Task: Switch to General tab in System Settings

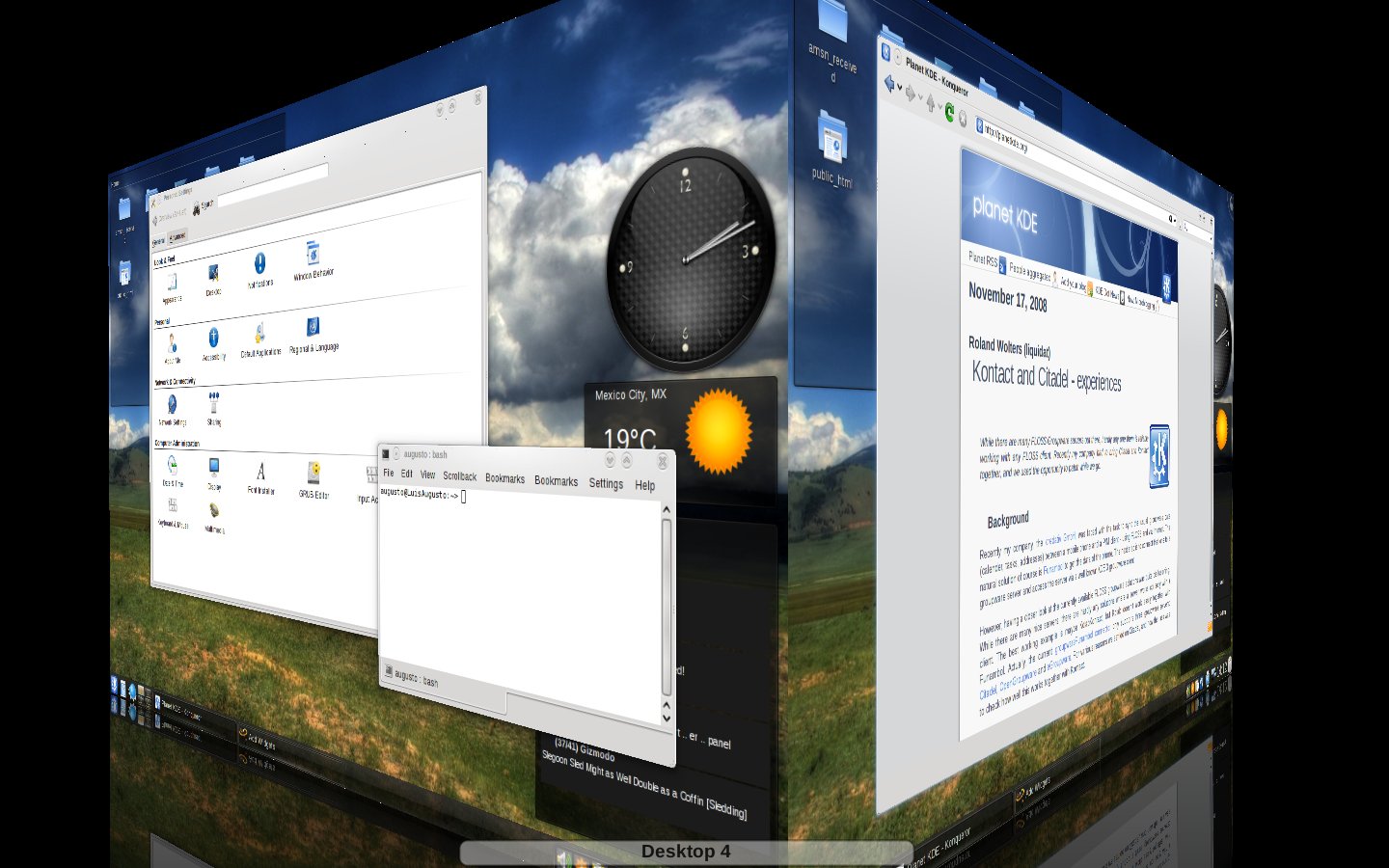Action: point(159,241)
